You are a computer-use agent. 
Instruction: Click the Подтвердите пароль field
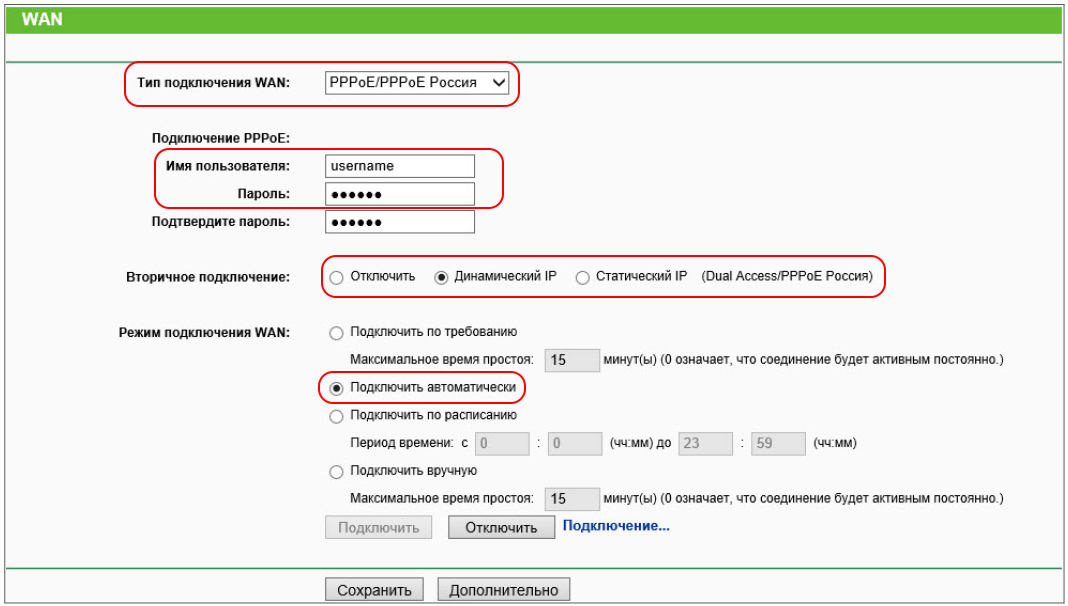click(400, 222)
